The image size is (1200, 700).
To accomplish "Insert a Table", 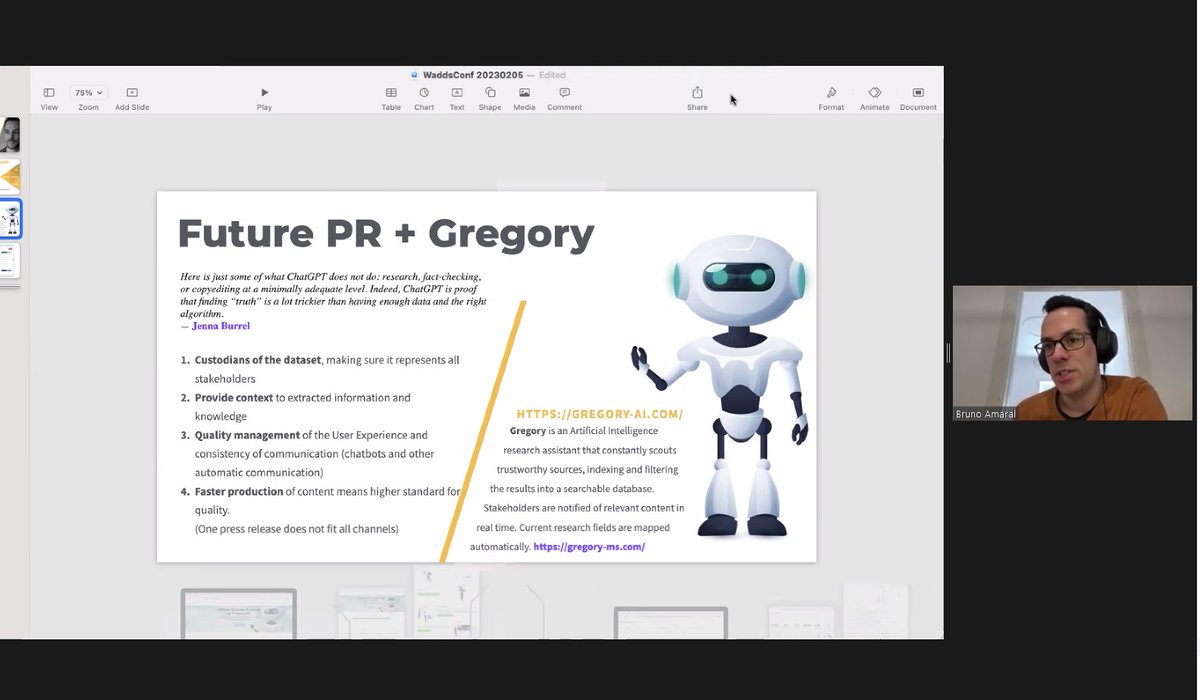I will click(x=391, y=98).
